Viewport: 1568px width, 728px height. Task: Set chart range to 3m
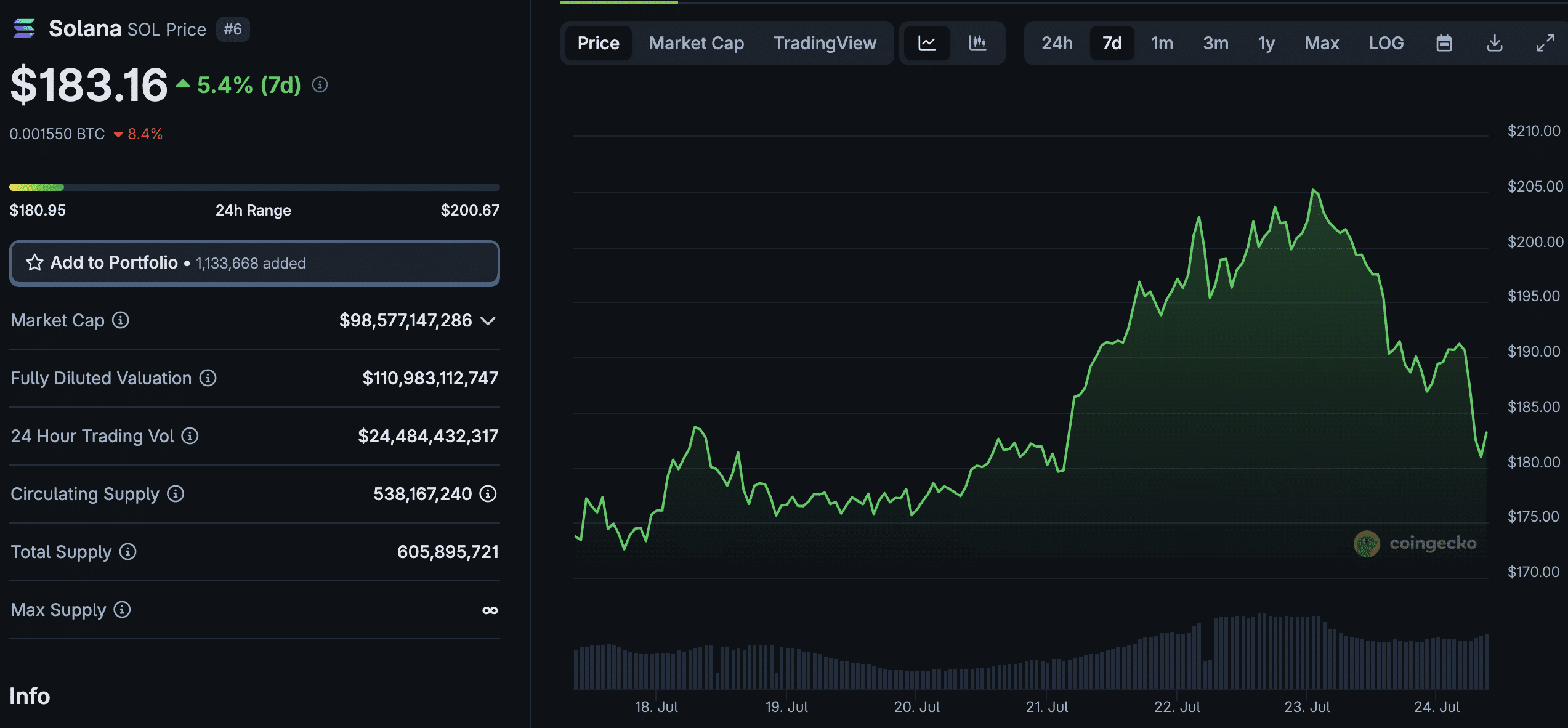click(1216, 43)
